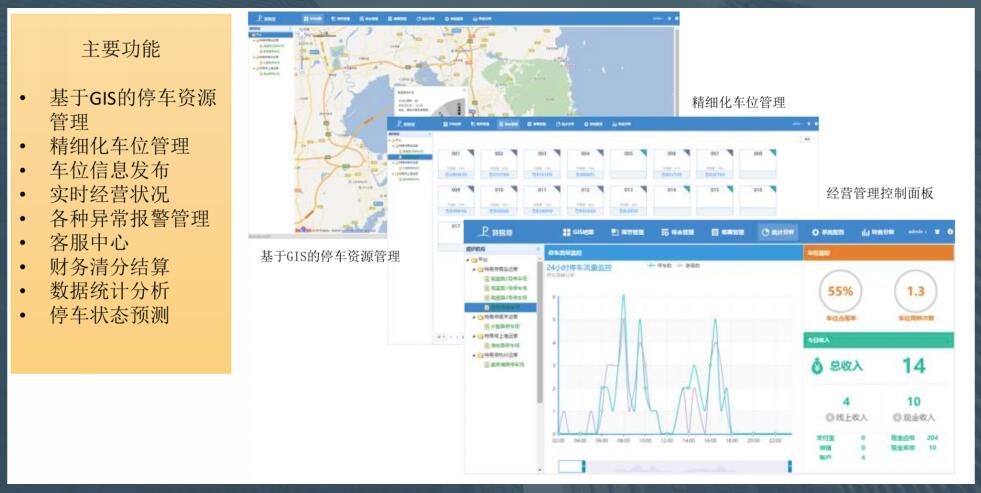Viewport: 981px width, 493px height.
Task: Click the 统计分析 pie chart icon
Action: pos(766,232)
